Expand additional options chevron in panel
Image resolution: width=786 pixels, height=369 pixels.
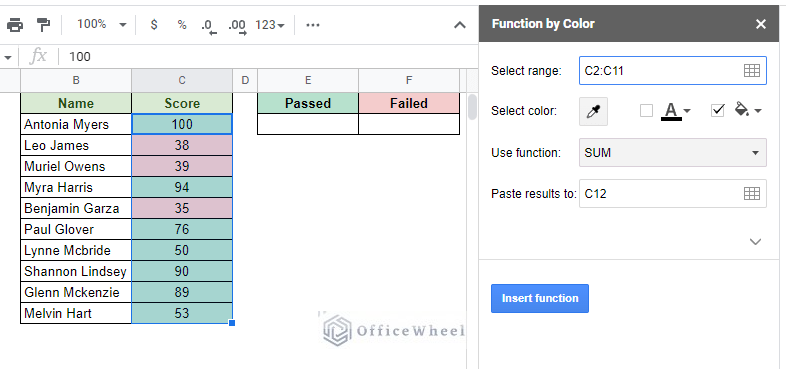click(755, 242)
